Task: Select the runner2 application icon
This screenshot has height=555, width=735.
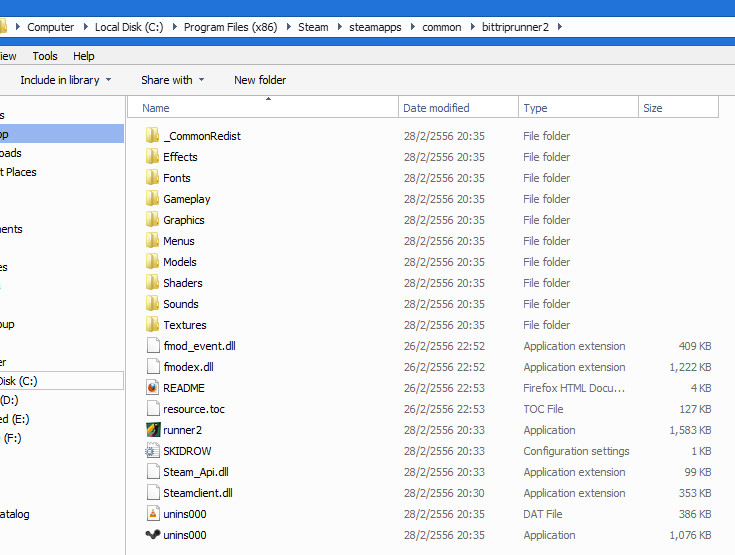Action: click(153, 430)
